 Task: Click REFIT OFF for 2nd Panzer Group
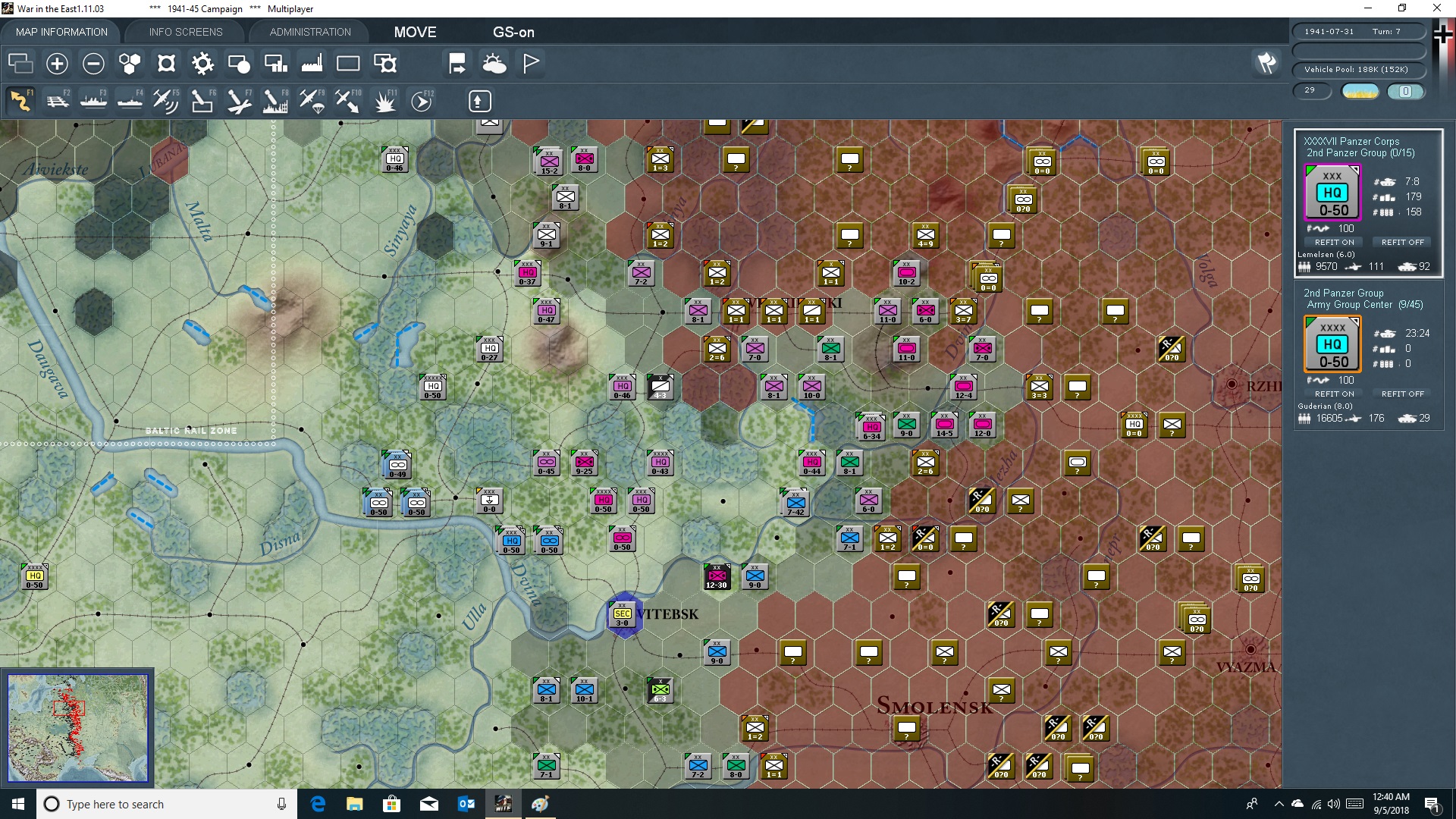click(x=1402, y=394)
